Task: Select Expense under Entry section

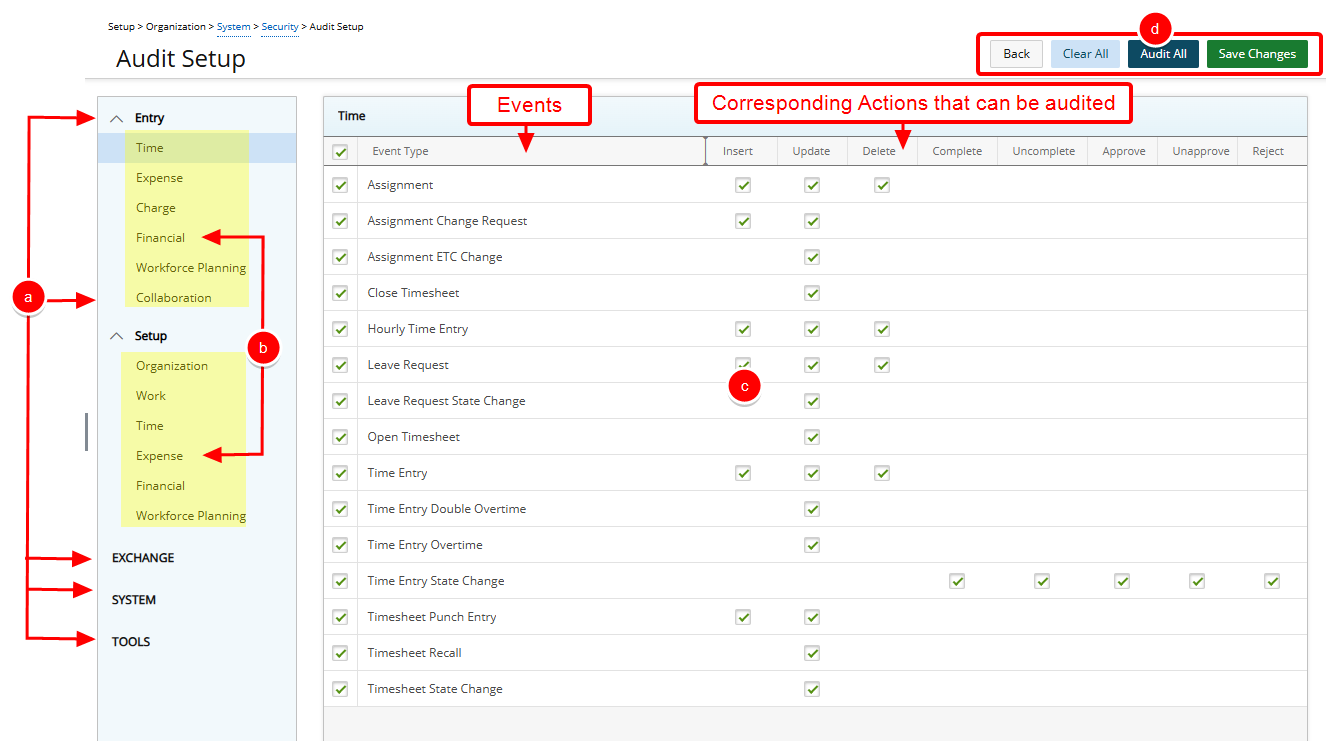Action: (160, 178)
